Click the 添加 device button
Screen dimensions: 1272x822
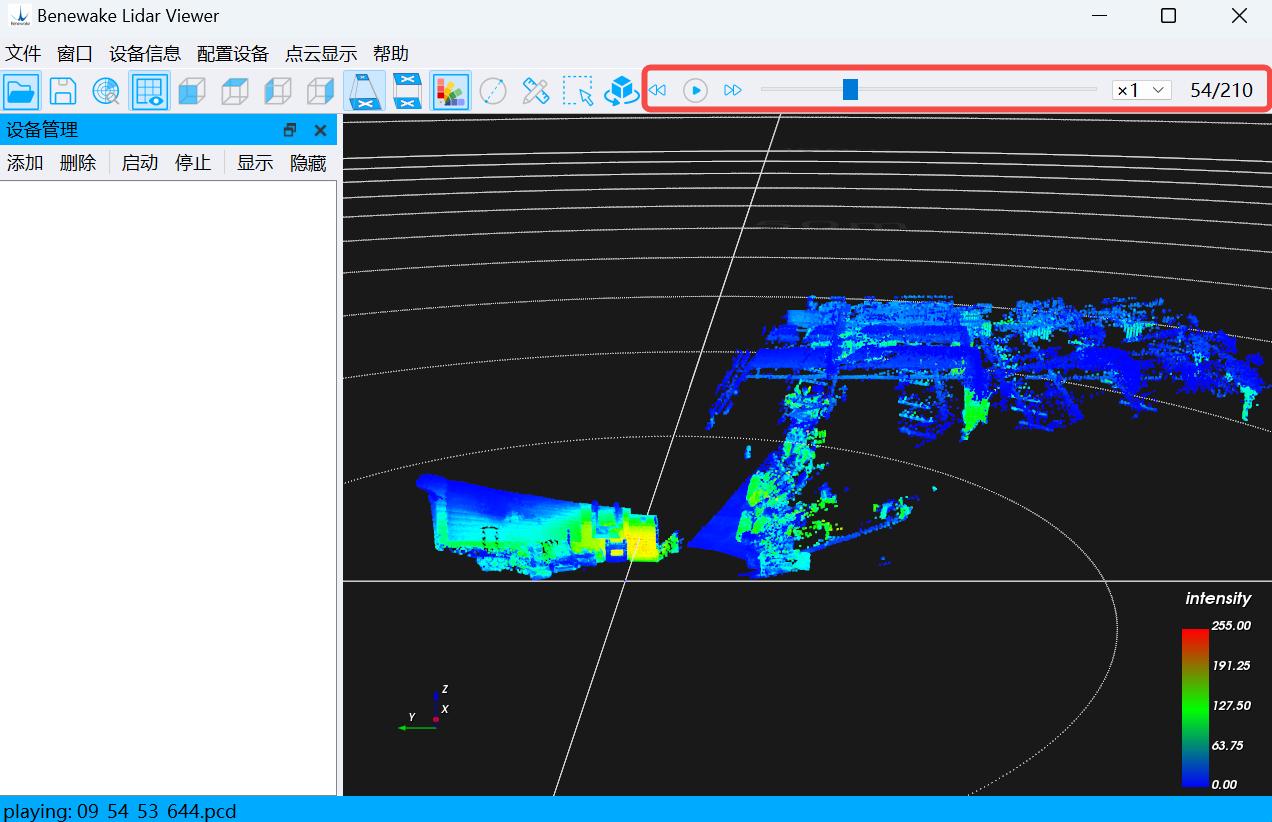pyautogui.click(x=25, y=163)
